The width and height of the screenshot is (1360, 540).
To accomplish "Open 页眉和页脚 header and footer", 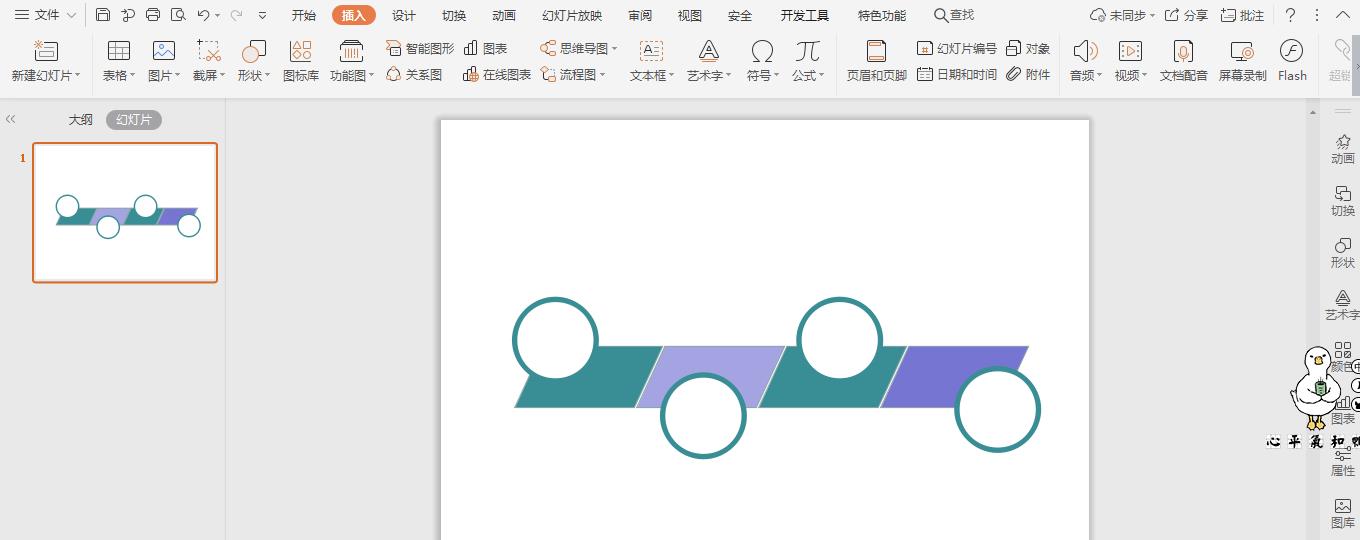I will [x=876, y=61].
